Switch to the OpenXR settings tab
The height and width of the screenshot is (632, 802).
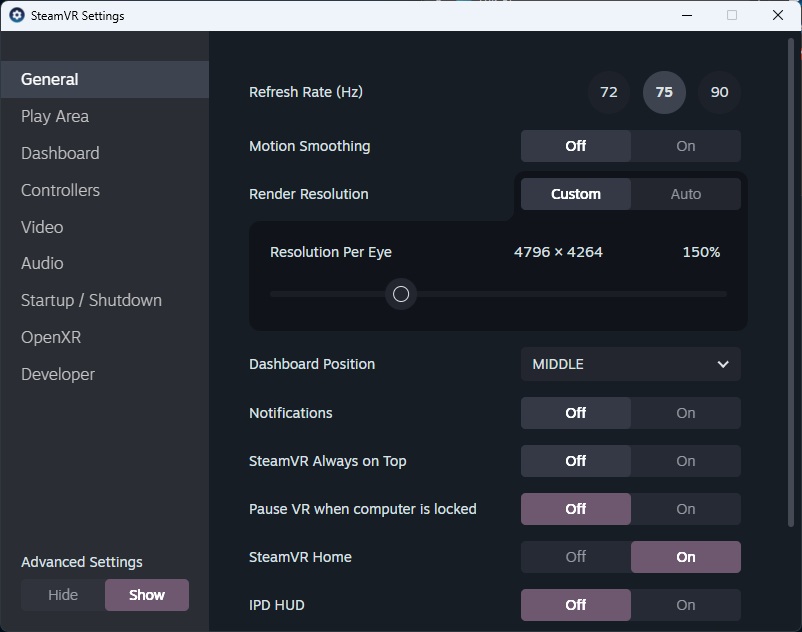(105, 337)
